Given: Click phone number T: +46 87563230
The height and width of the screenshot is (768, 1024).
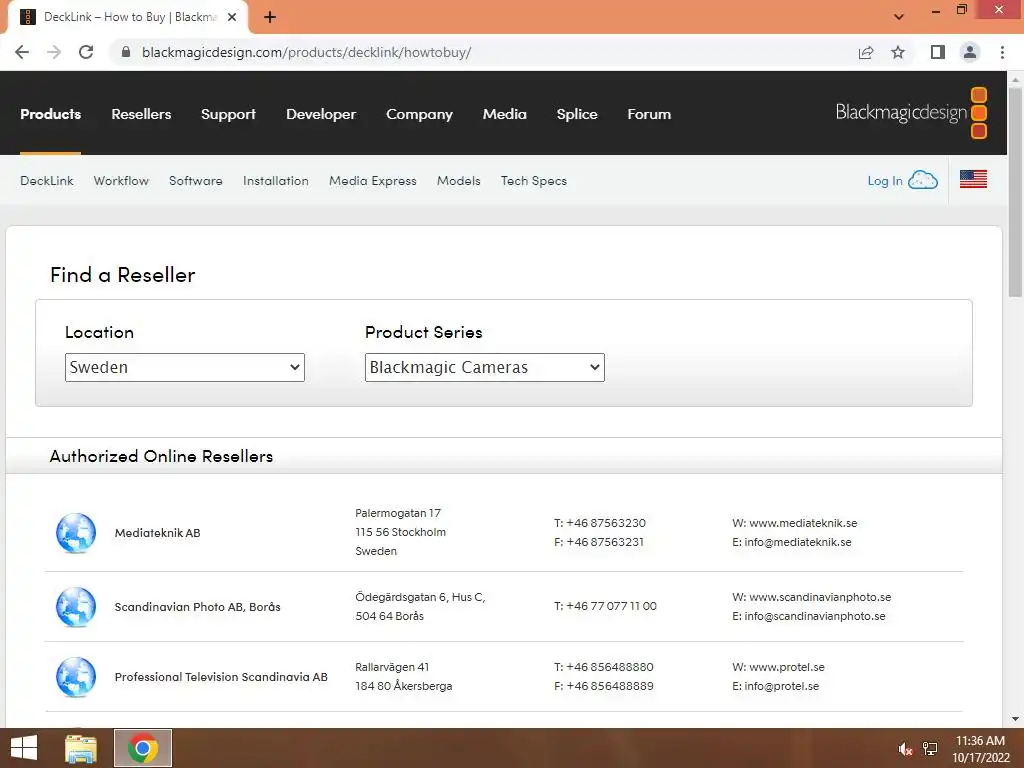Looking at the screenshot, I should click(x=600, y=523).
